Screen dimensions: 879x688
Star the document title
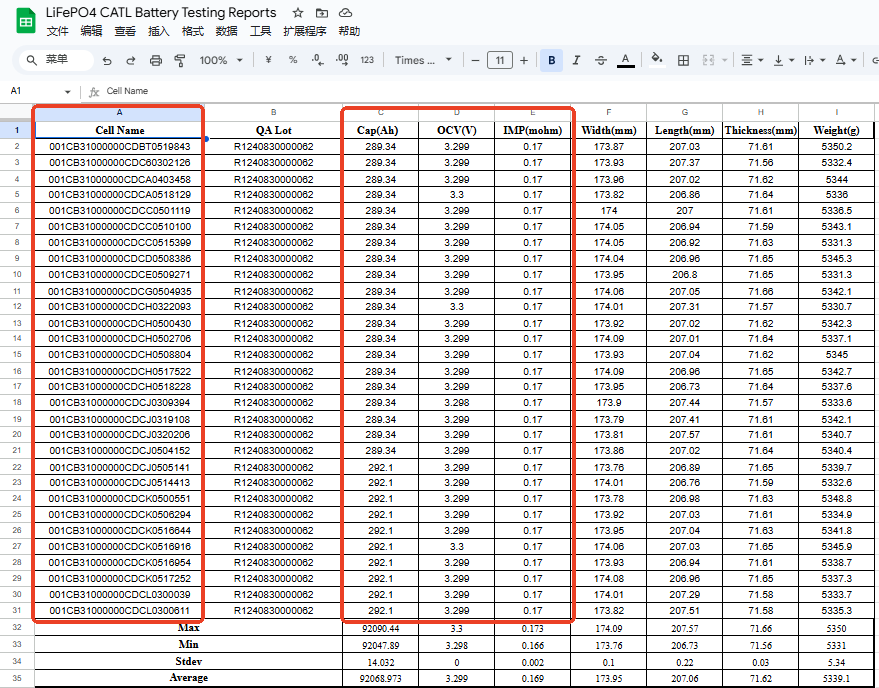pos(298,13)
